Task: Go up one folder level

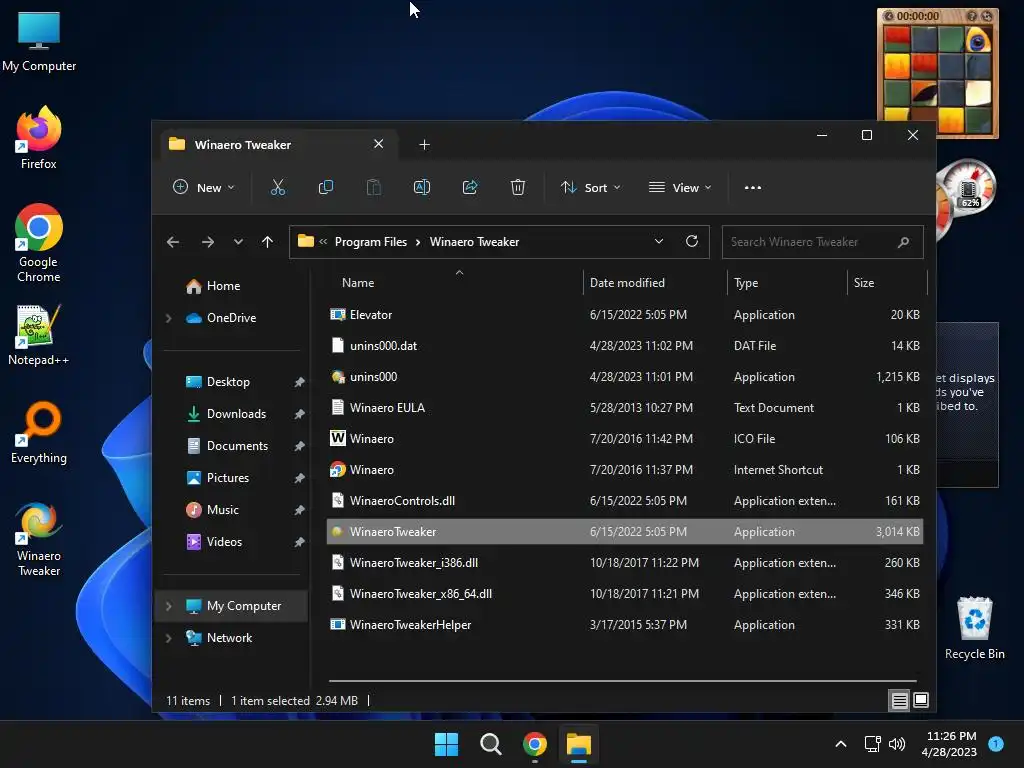Action: (267, 242)
